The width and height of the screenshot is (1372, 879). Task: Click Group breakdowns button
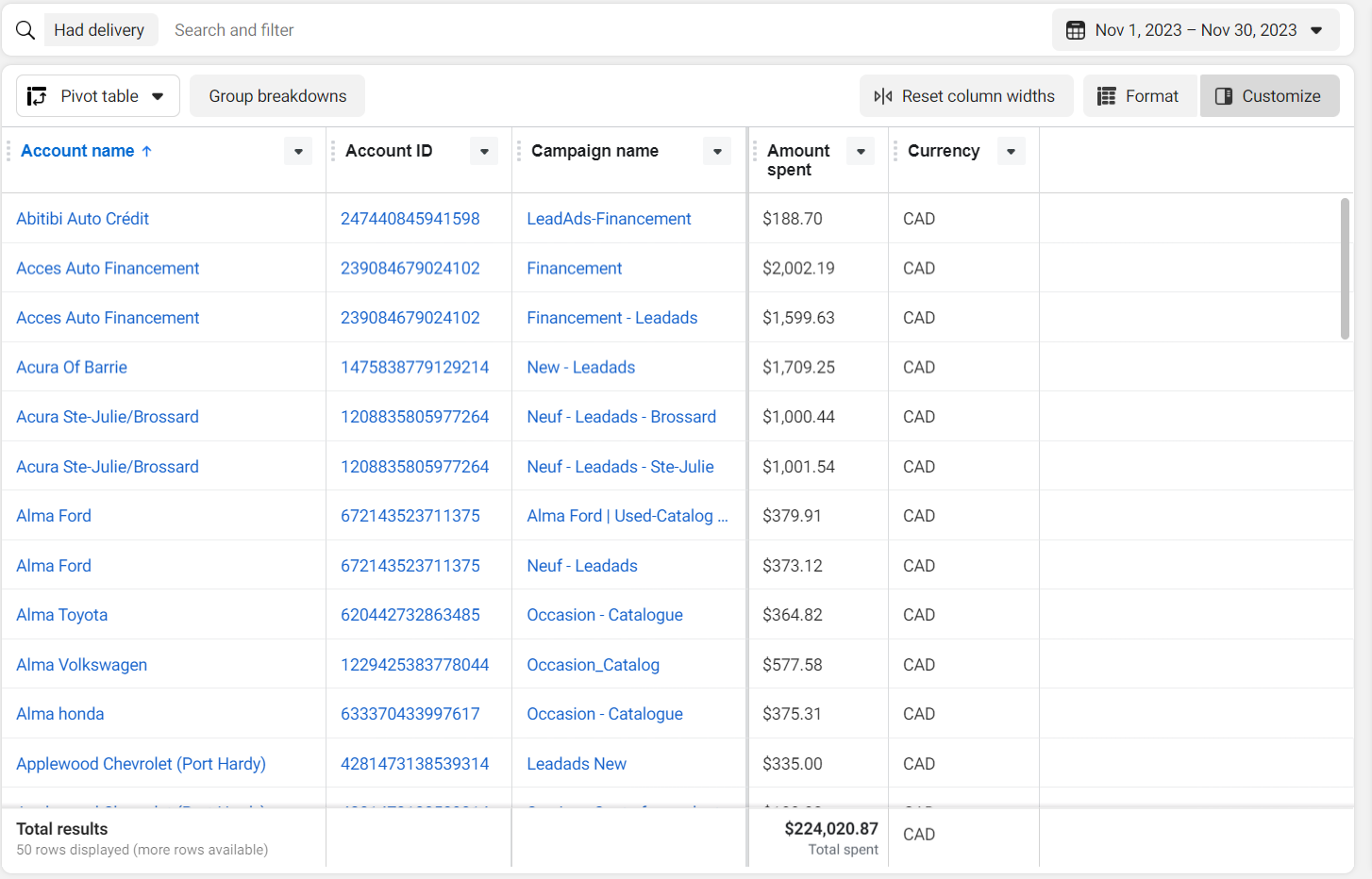pos(277,96)
